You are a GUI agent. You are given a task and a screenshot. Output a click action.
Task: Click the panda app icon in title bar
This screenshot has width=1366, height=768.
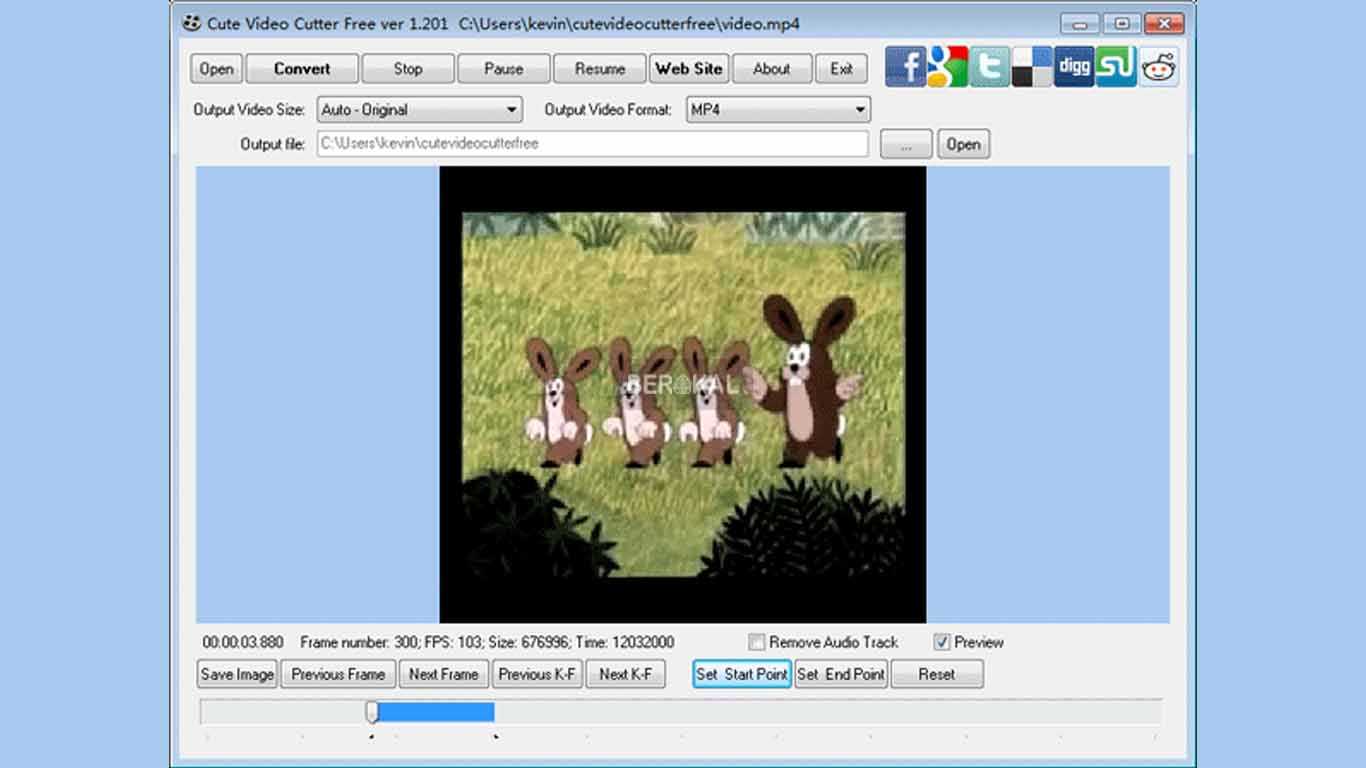[x=191, y=23]
